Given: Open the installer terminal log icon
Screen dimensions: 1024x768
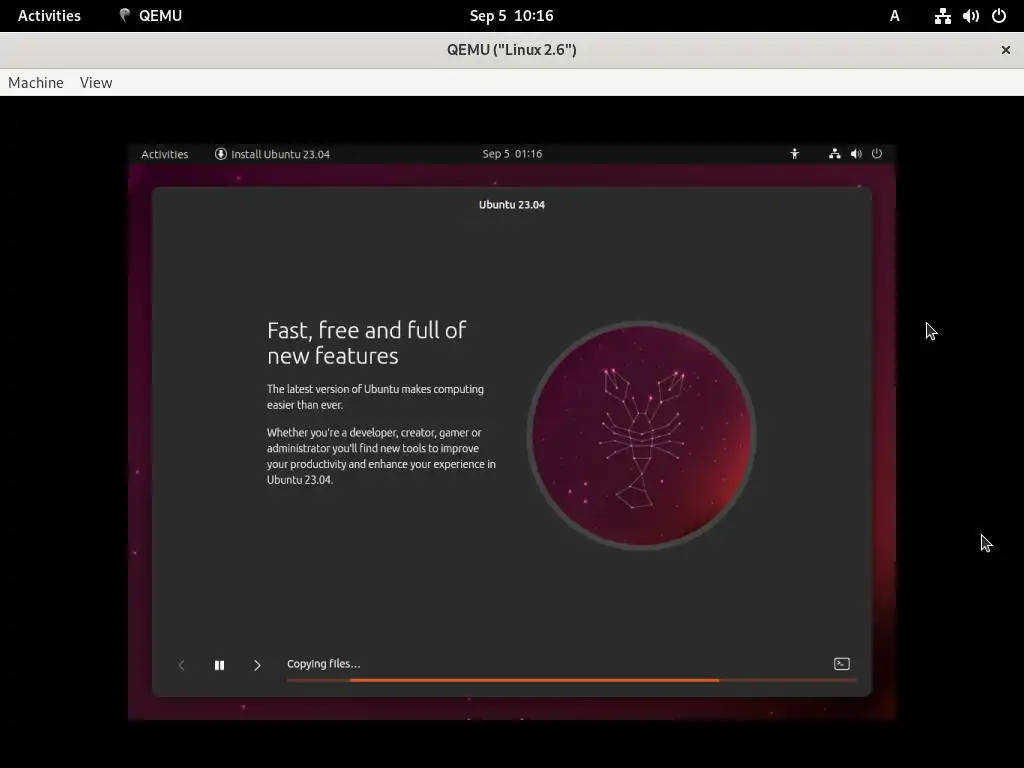Looking at the screenshot, I should coord(842,664).
